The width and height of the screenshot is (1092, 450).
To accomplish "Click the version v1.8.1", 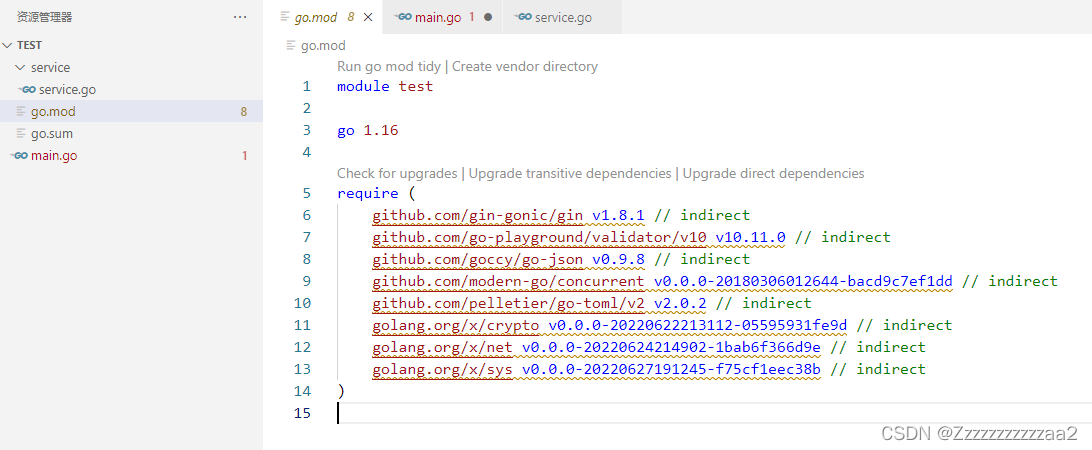I will pyautogui.click(x=618, y=215).
